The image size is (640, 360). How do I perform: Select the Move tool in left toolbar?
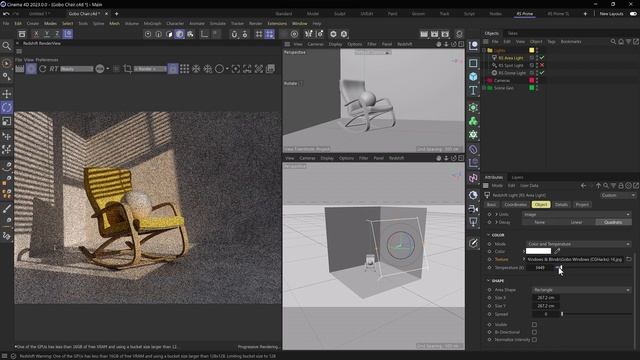click(x=7, y=94)
